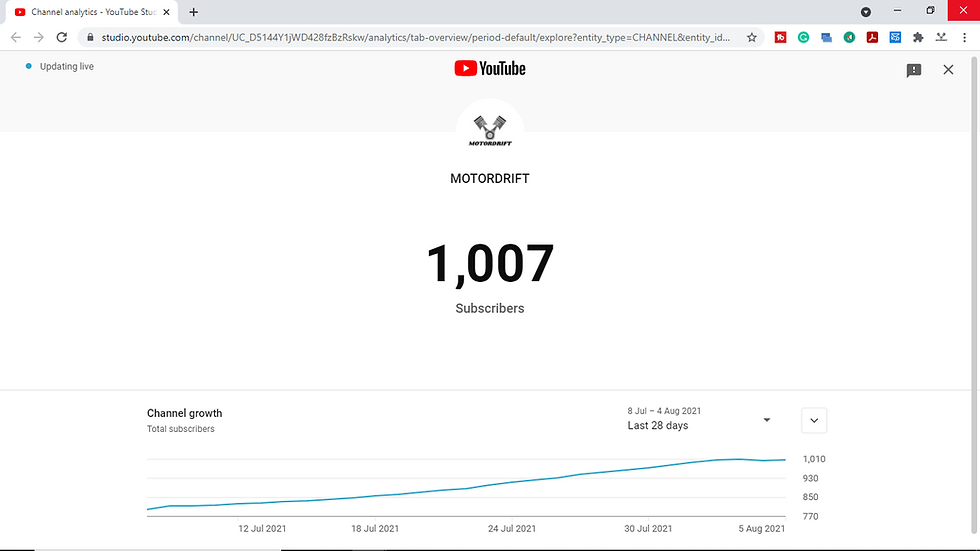Collapse the Channel growth chart with chevron

point(814,420)
